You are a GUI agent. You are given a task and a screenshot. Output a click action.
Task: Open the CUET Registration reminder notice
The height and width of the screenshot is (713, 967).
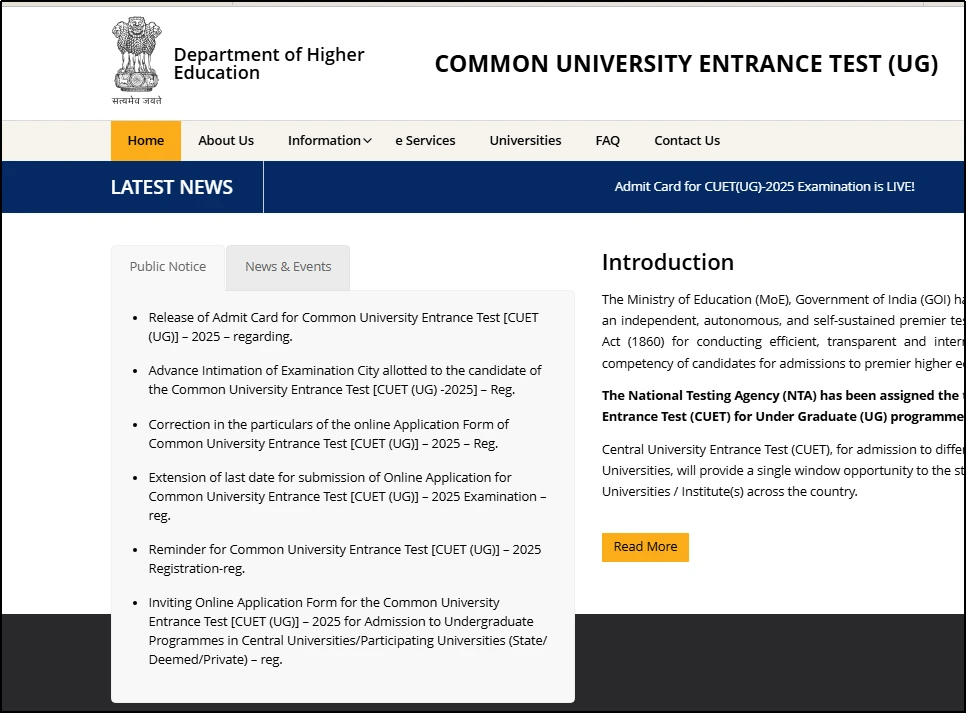[345, 558]
